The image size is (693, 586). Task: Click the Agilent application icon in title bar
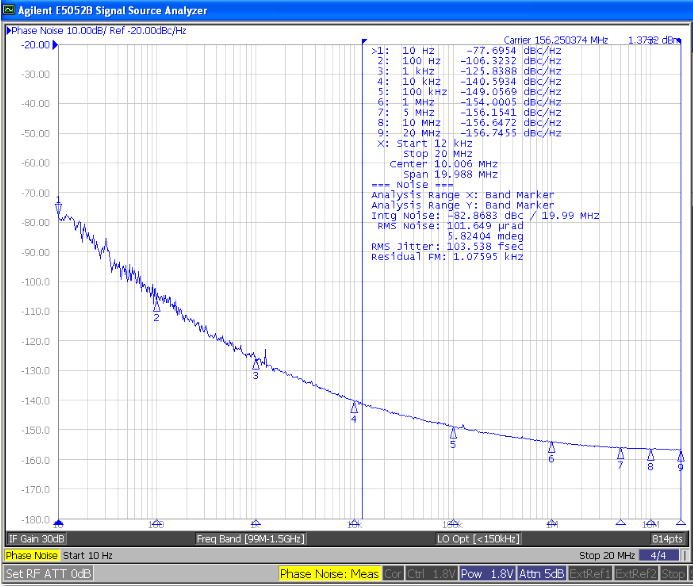point(9,10)
